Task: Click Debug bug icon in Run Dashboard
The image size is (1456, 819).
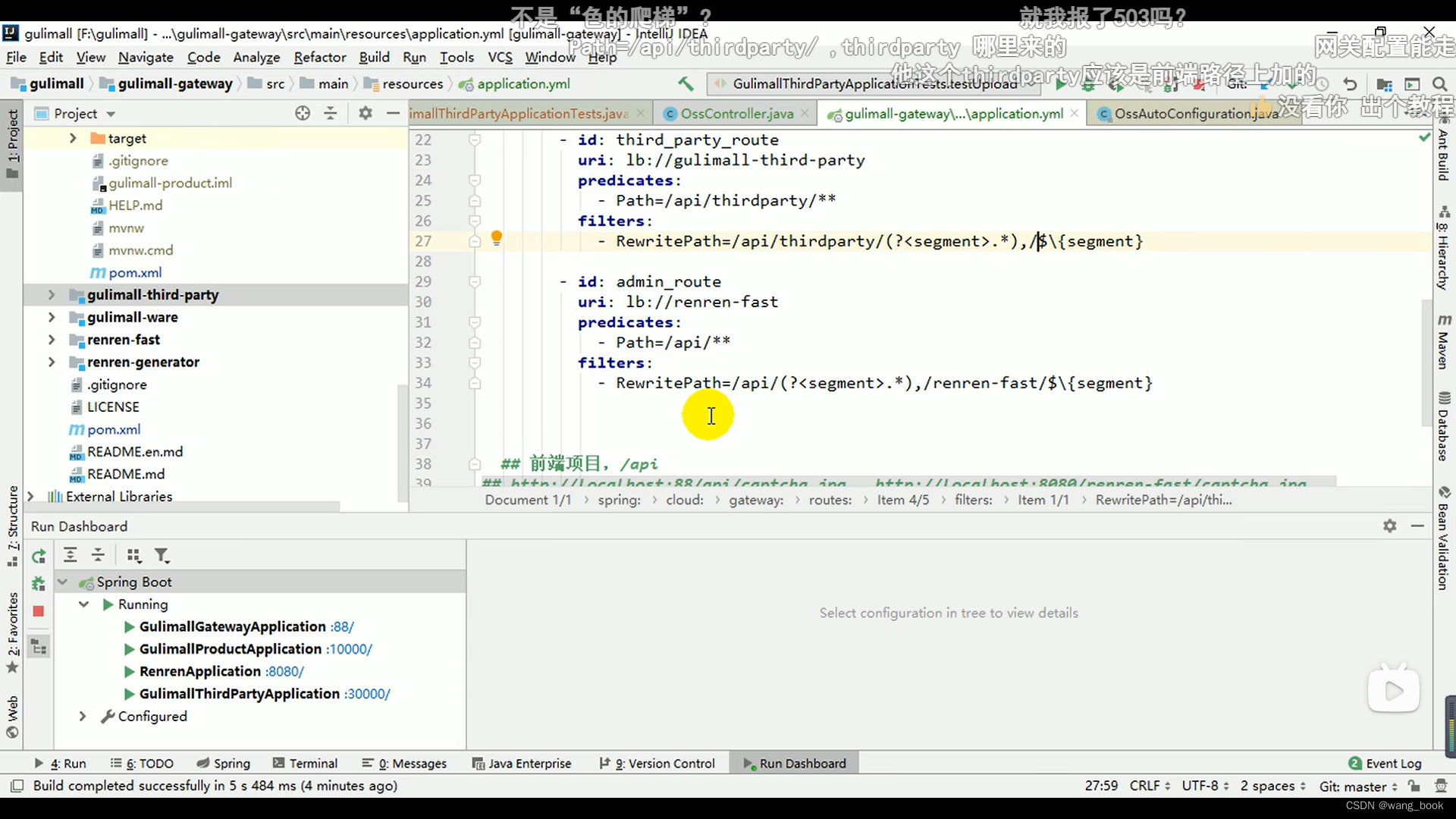Action: click(39, 583)
